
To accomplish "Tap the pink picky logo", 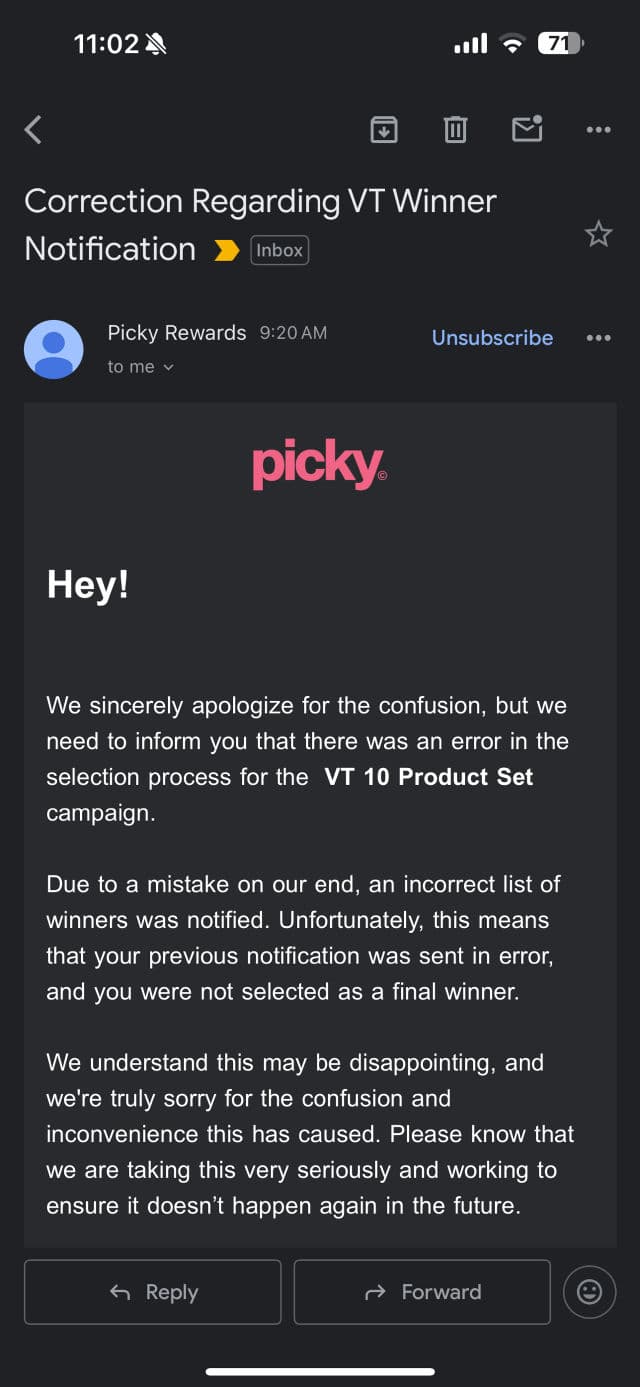I will click(x=319, y=466).
